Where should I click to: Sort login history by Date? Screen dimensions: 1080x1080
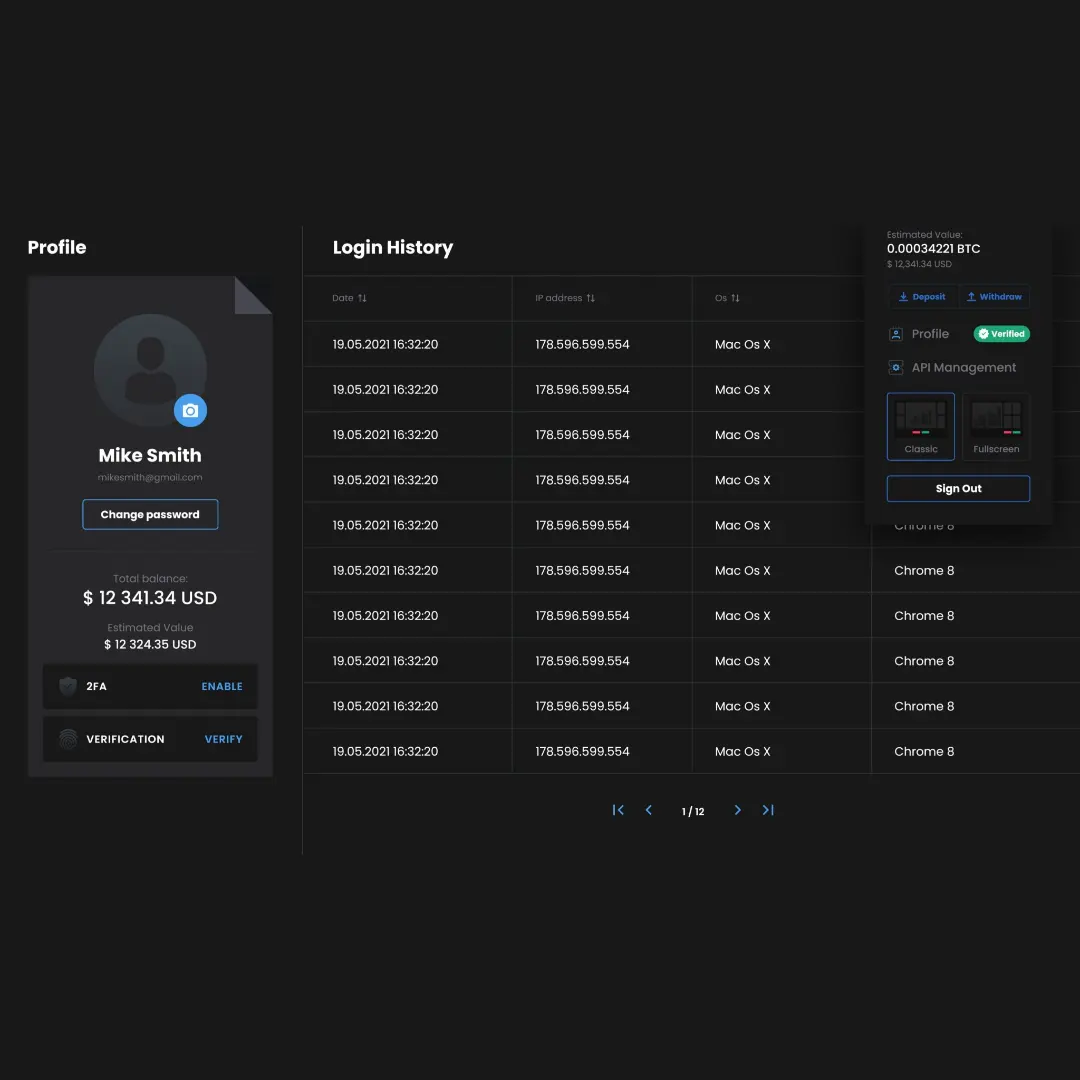(362, 298)
